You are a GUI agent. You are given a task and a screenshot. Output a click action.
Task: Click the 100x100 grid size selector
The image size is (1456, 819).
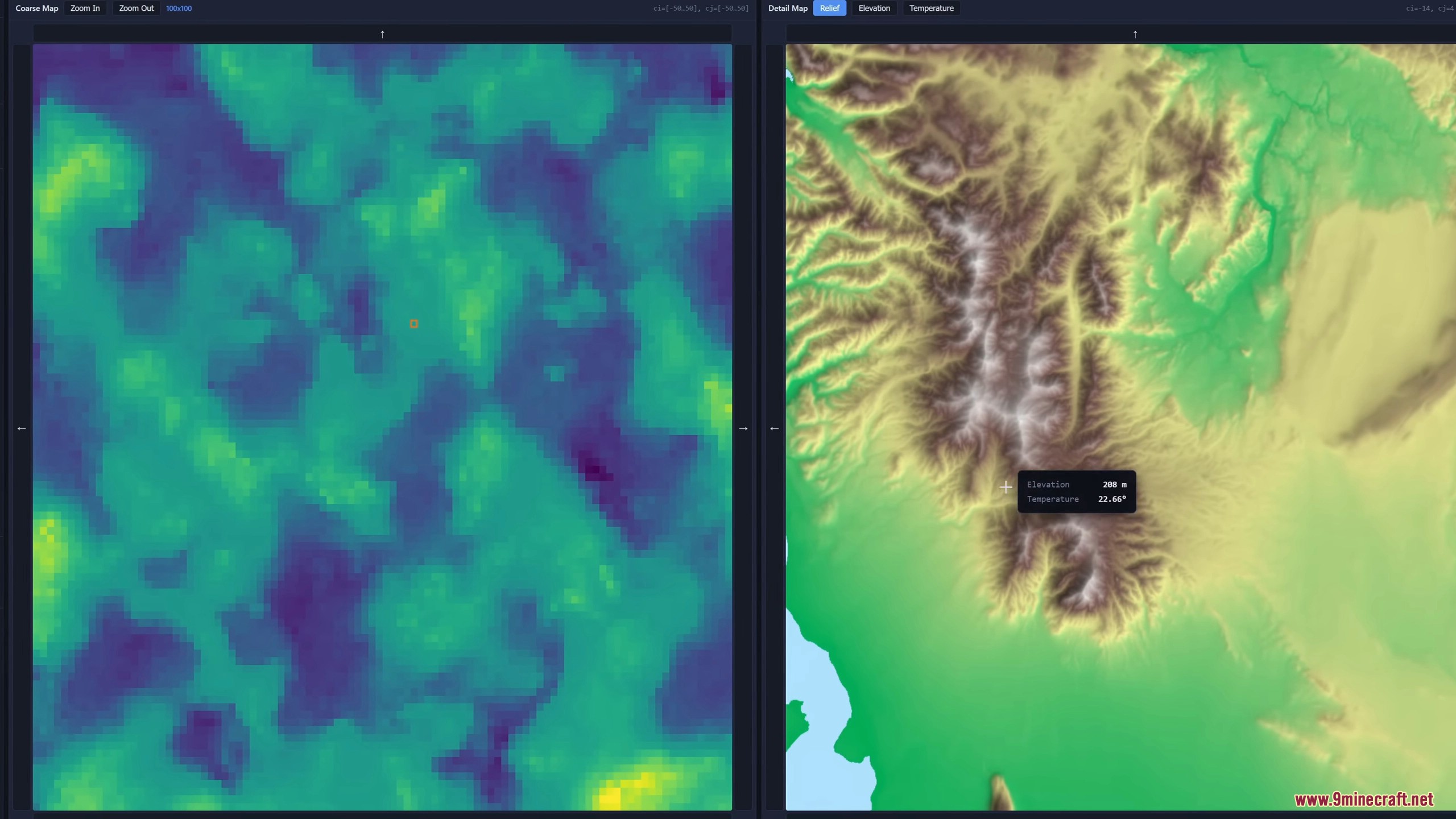(178, 8)
